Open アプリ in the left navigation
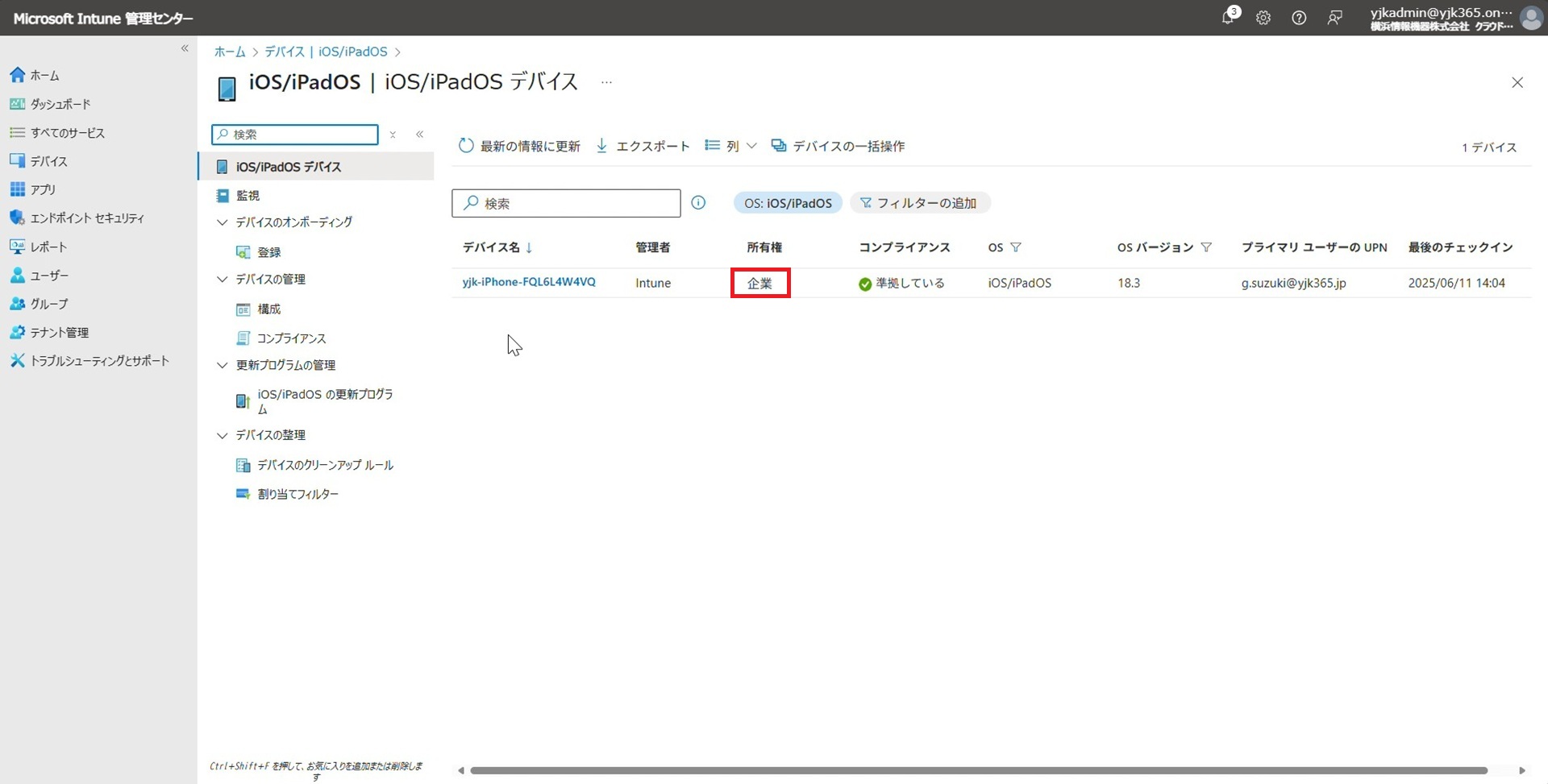Viewport: 1548px width, 784px height. click(x=33, y=189)
